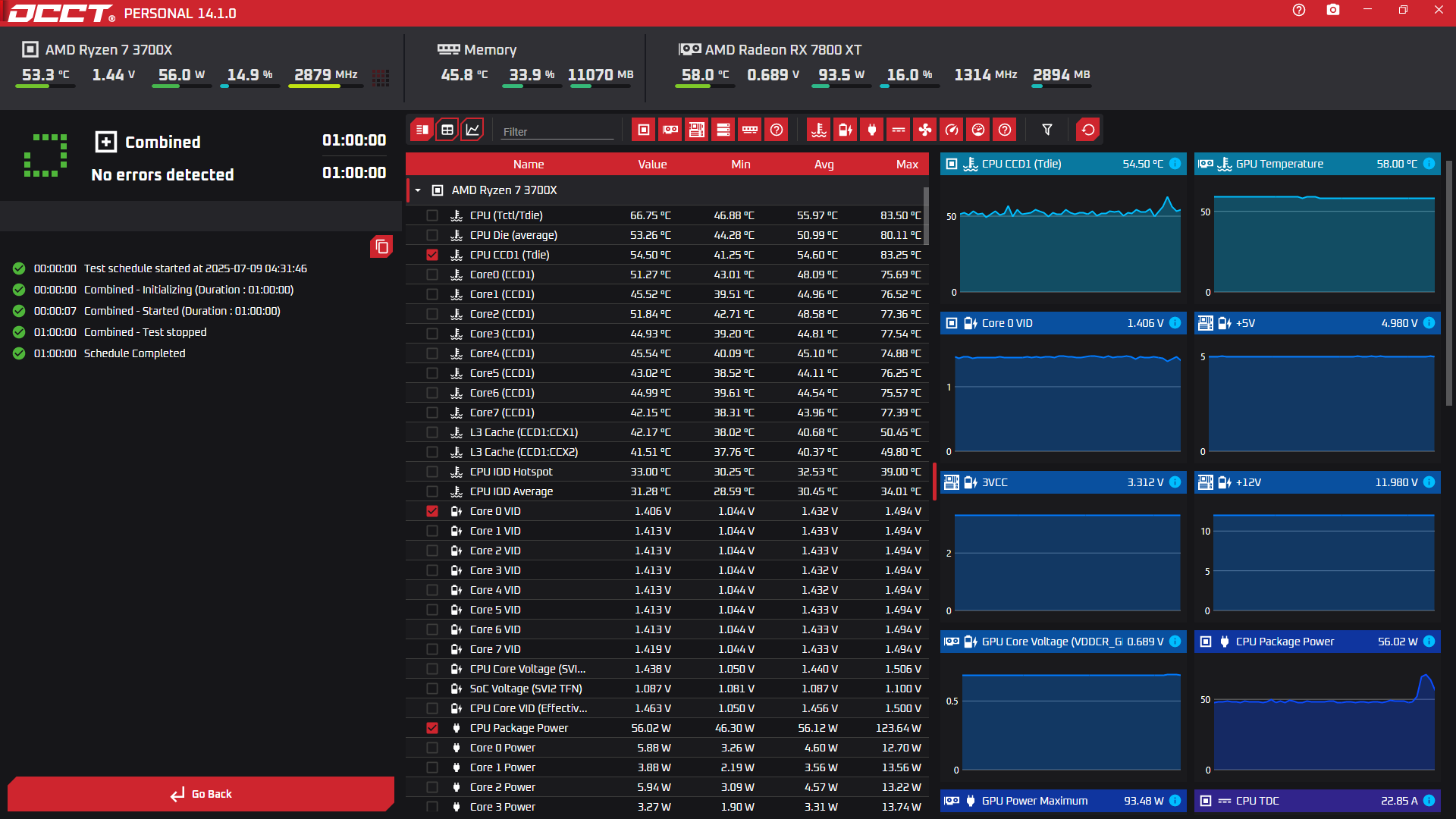
Task: Toggle the memory module hardware filter
Action: pyautogui.click(x=750, y=130)
